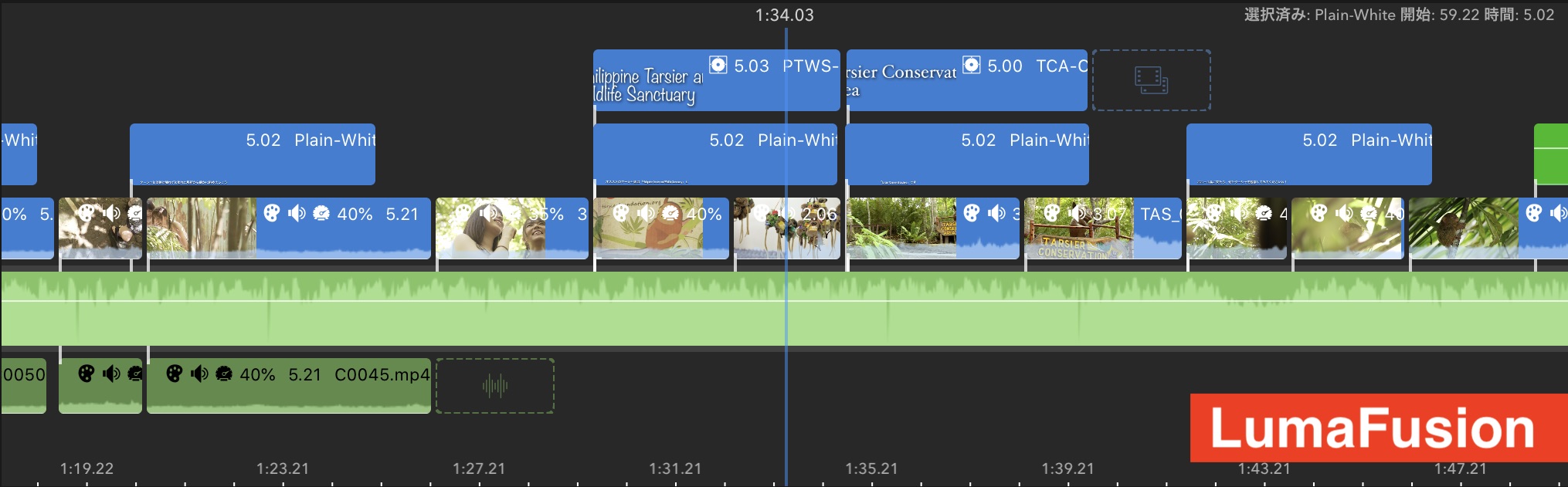Click the TAS_ clip name label

pyautogui.click(x=1160, y=214)
